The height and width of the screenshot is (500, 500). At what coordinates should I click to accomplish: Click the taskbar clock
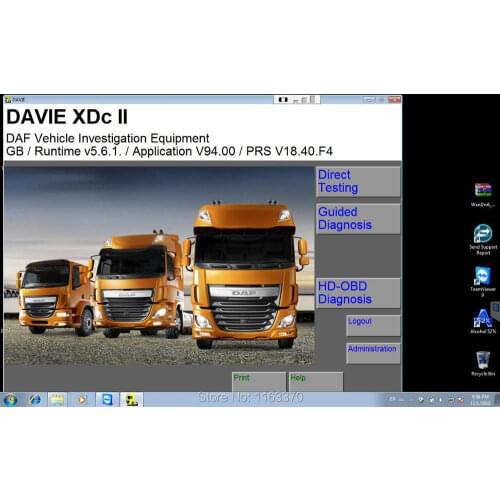[x=480, y=400]
